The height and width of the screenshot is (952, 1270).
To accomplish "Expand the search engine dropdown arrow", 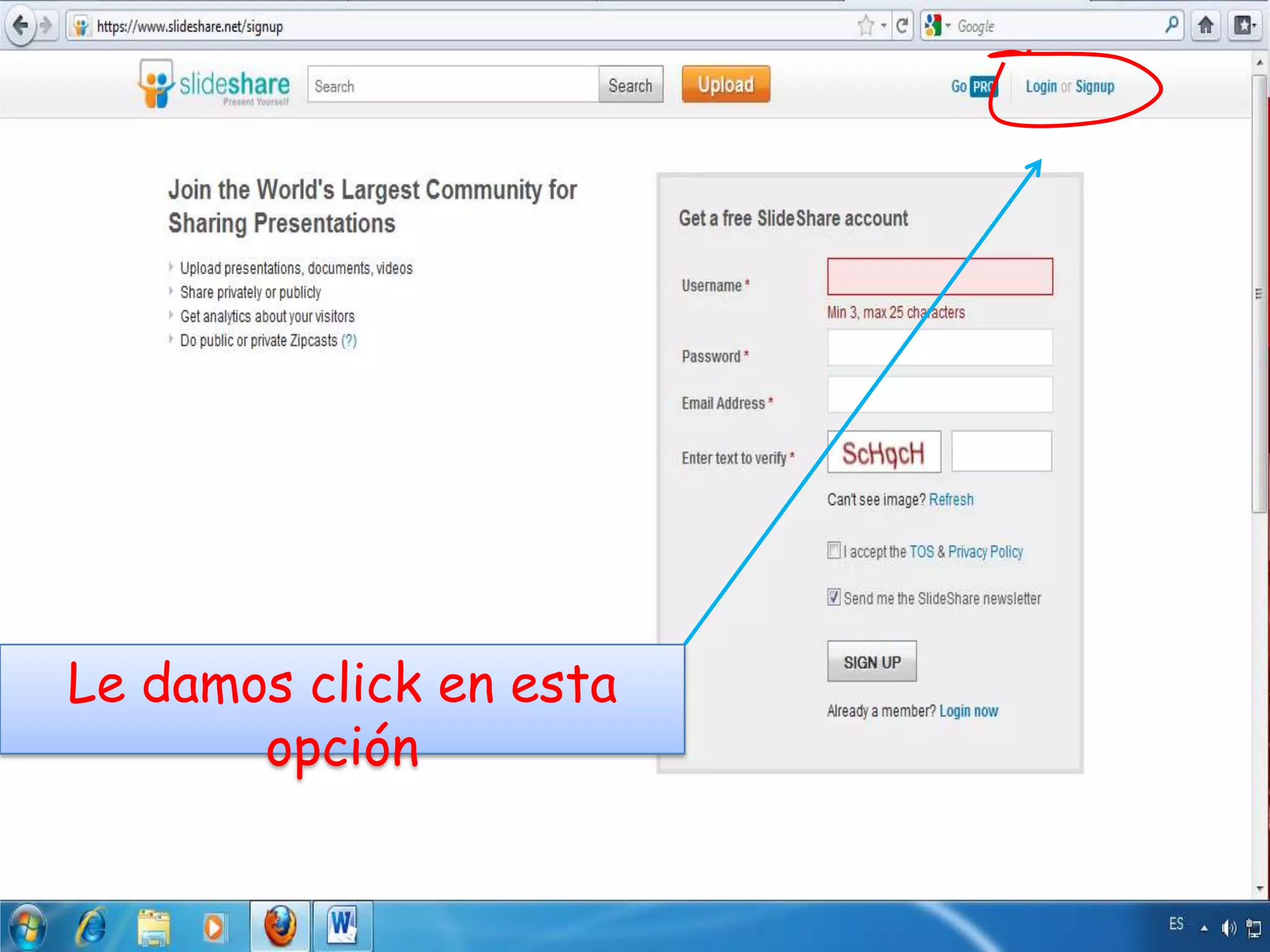I will [x=948, y=26].
